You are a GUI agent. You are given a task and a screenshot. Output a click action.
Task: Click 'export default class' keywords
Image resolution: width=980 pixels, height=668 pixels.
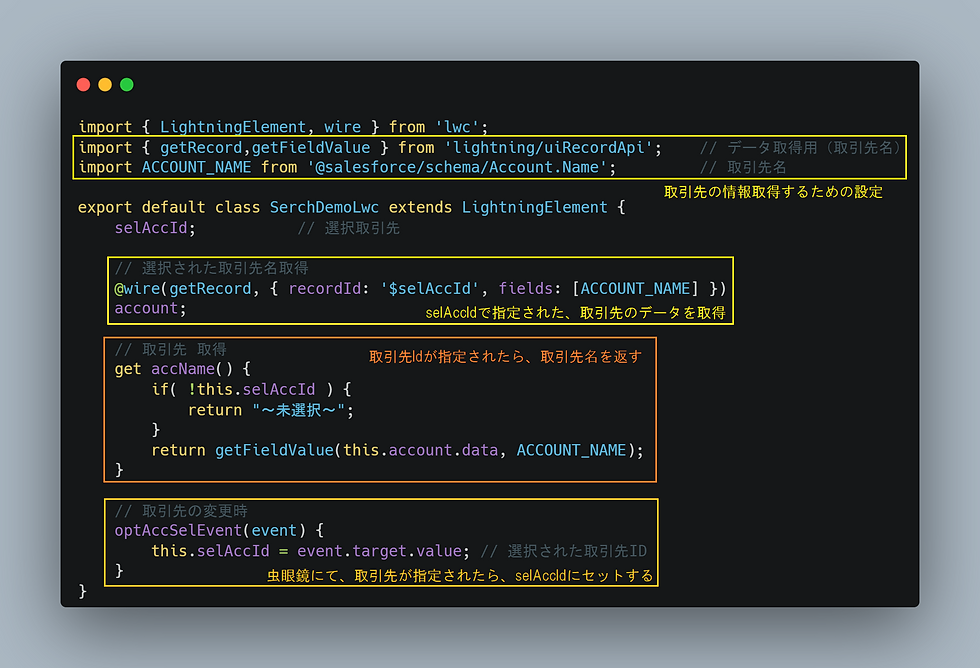coord(169,207)
